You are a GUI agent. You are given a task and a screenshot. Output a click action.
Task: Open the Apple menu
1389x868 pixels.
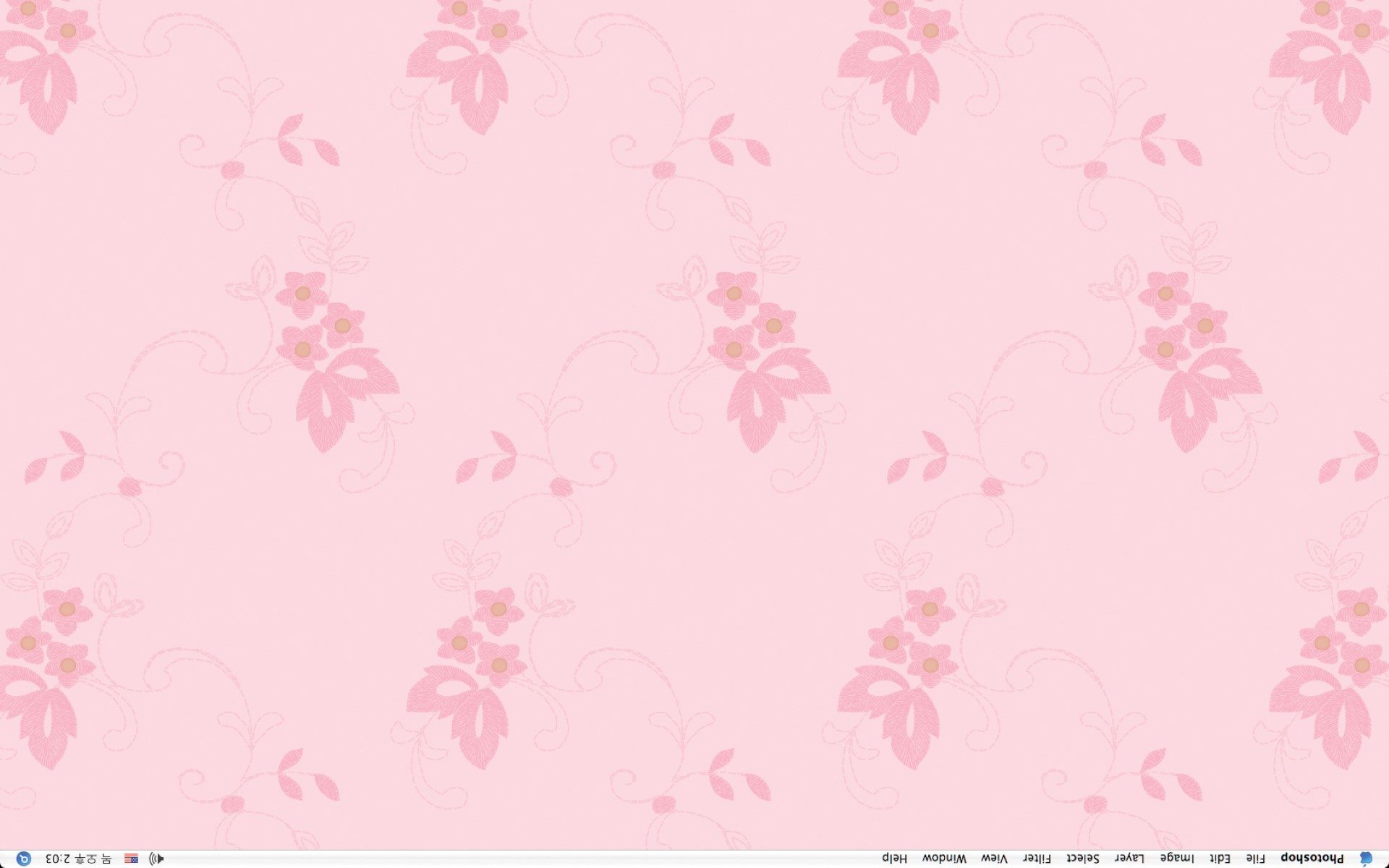click(1365, 859)
